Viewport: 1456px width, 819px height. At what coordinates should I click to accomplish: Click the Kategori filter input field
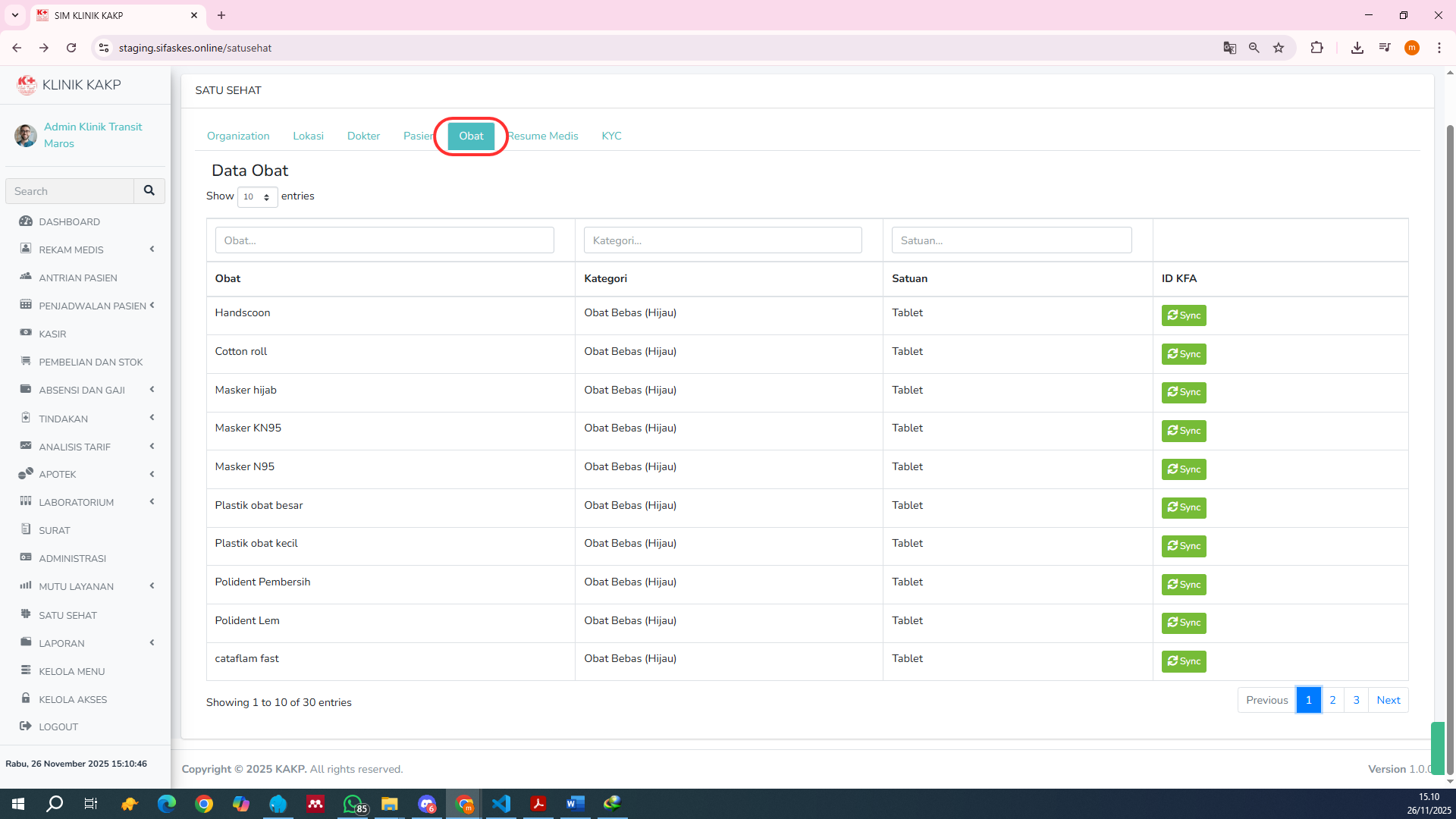[722, 240]
